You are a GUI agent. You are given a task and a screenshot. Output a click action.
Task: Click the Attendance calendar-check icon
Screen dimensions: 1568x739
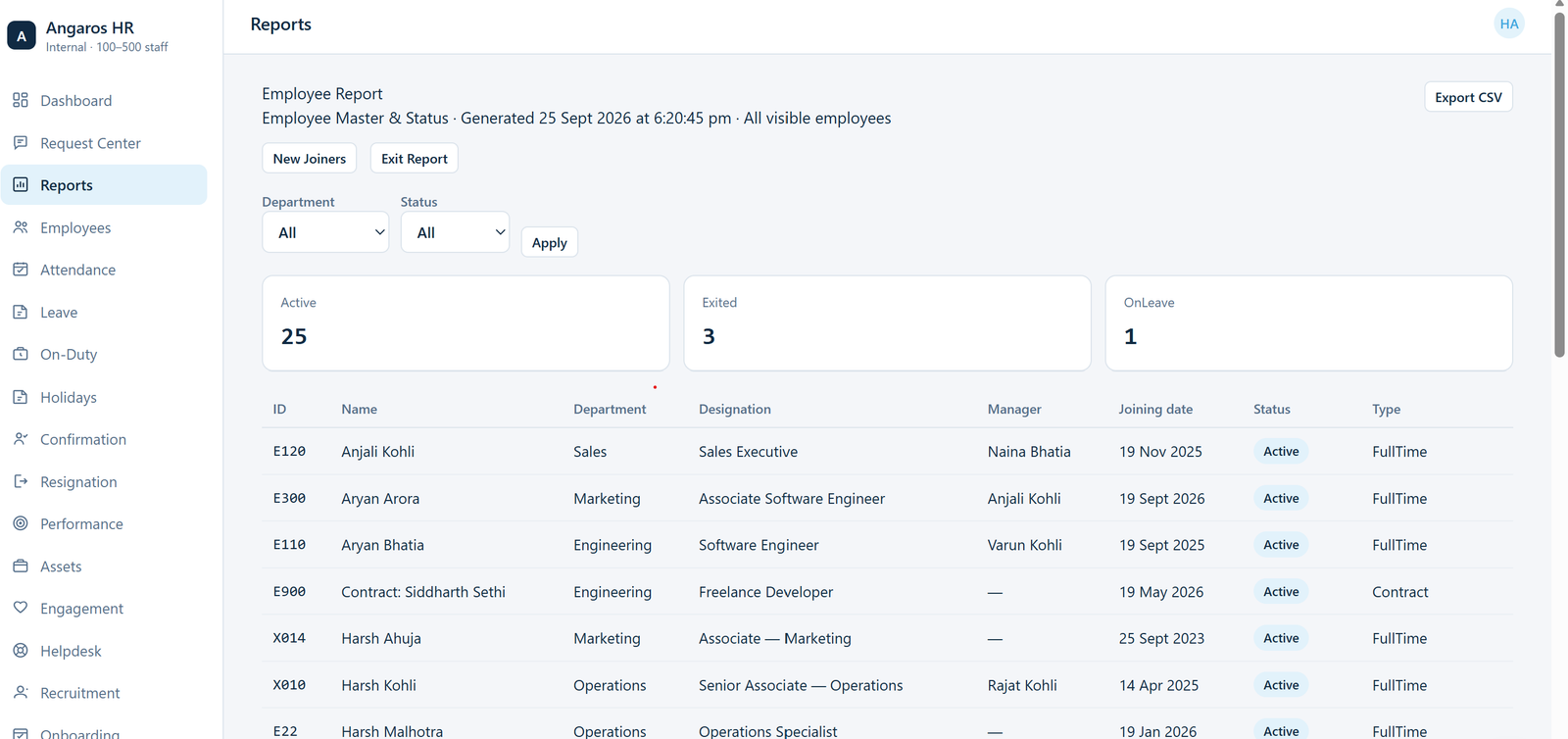(21, 270)
